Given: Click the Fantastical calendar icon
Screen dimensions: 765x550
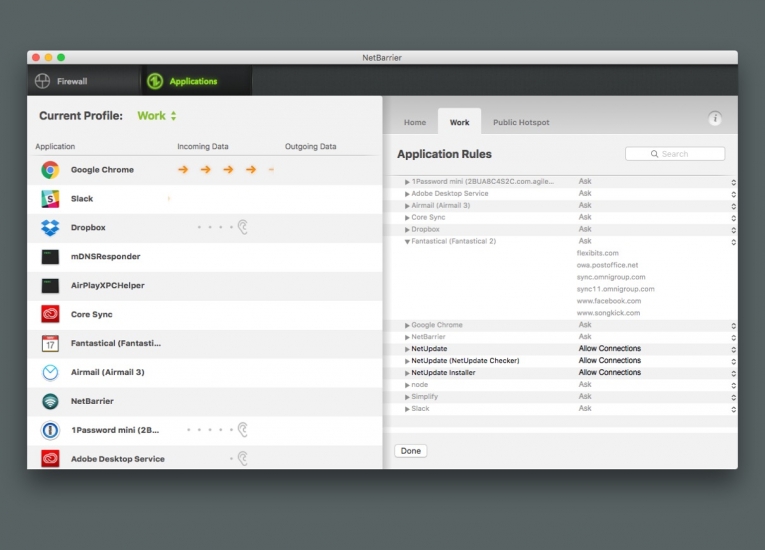Looking at the screenshot, I should [50, 343].
